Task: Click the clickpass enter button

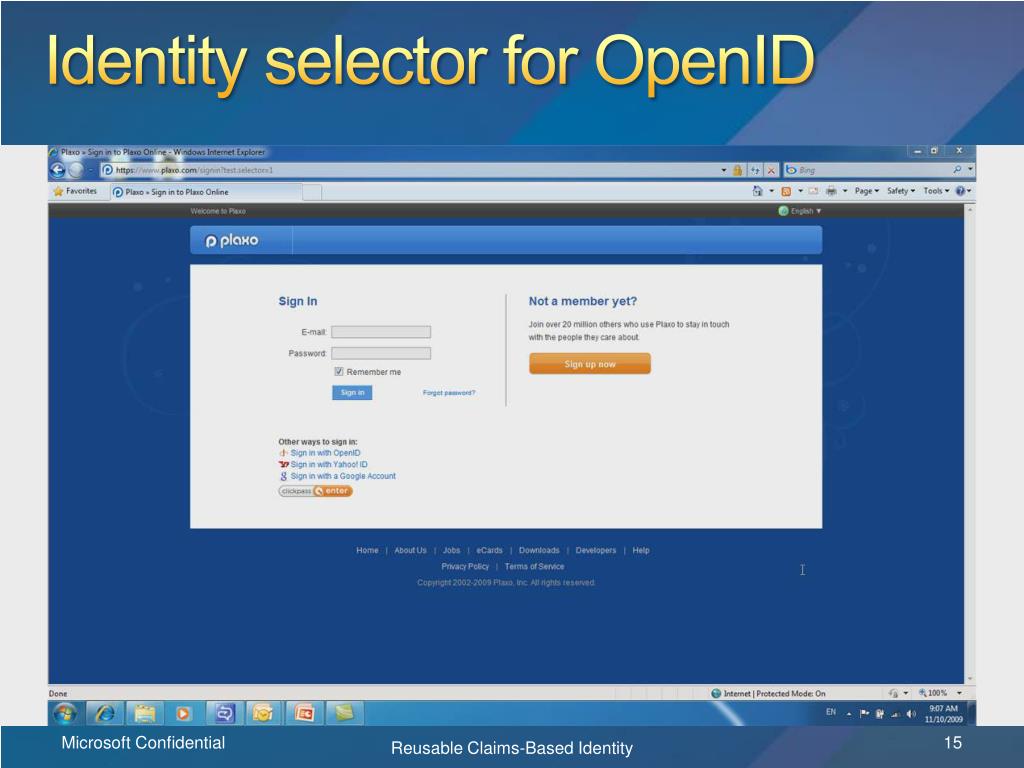Action: pyautogui.click(x=315, y=491)
